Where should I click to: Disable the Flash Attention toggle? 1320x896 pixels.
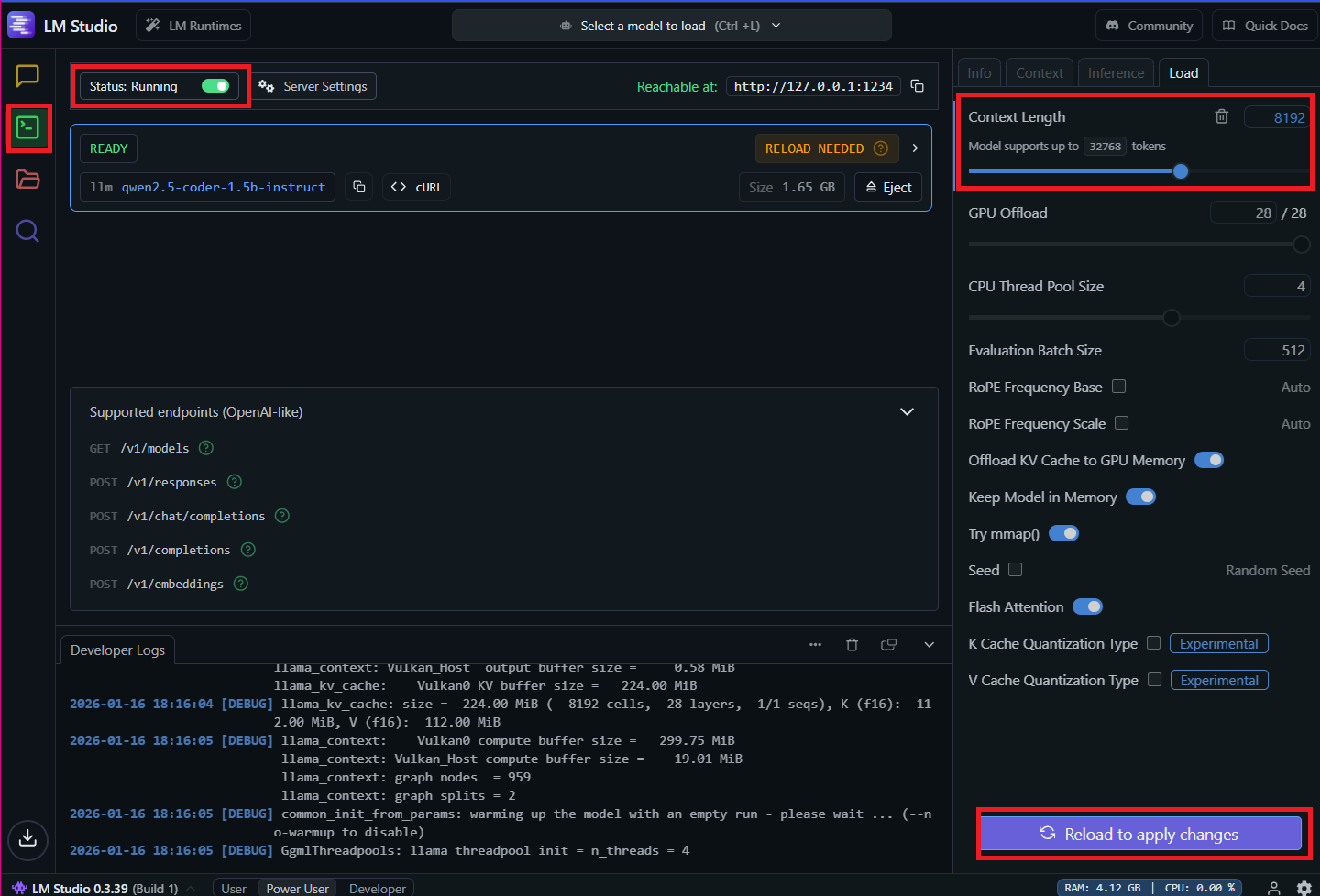tap(1087, 606)
